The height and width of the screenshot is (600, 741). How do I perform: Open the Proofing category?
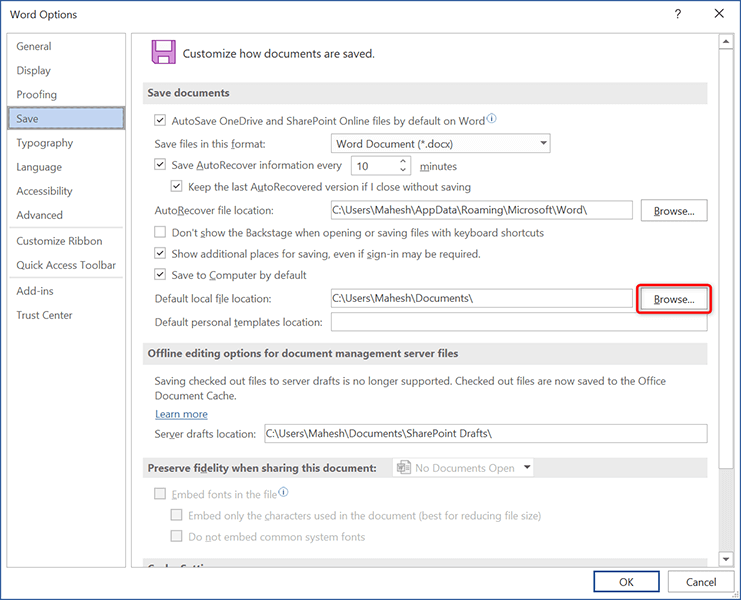pyautogui.click(x=36, y=95)
